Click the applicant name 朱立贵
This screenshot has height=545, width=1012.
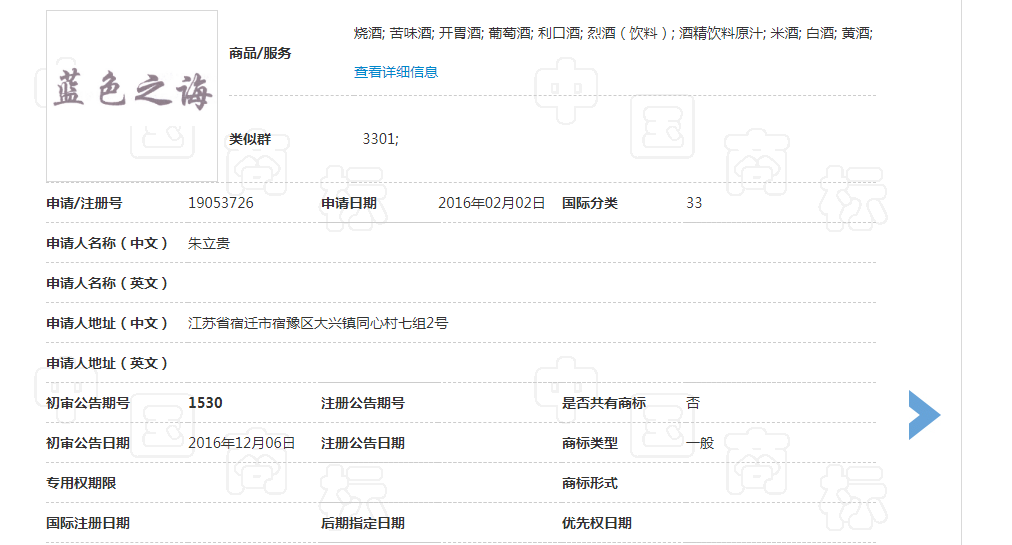(x=209, y=243)
